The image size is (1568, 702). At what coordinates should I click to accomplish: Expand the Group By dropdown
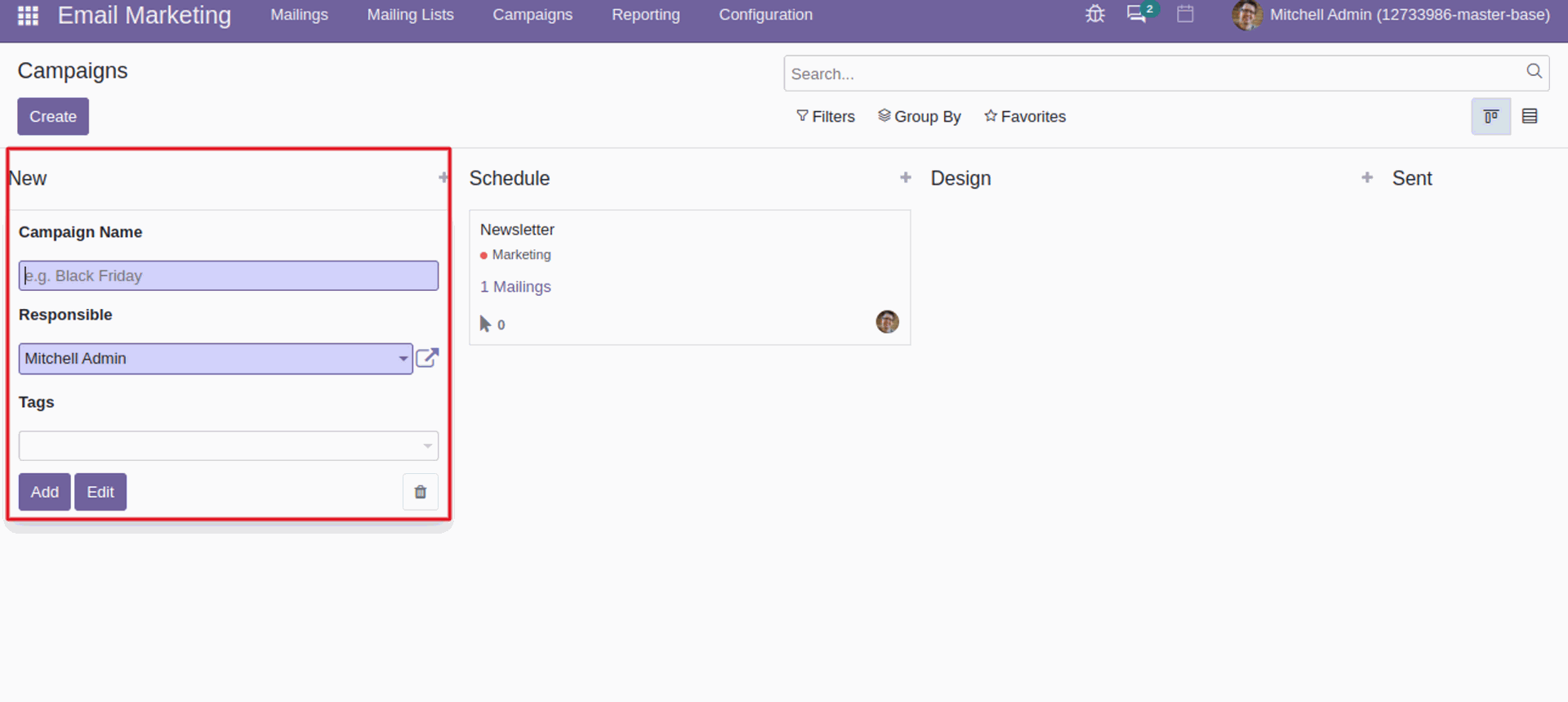920,117
